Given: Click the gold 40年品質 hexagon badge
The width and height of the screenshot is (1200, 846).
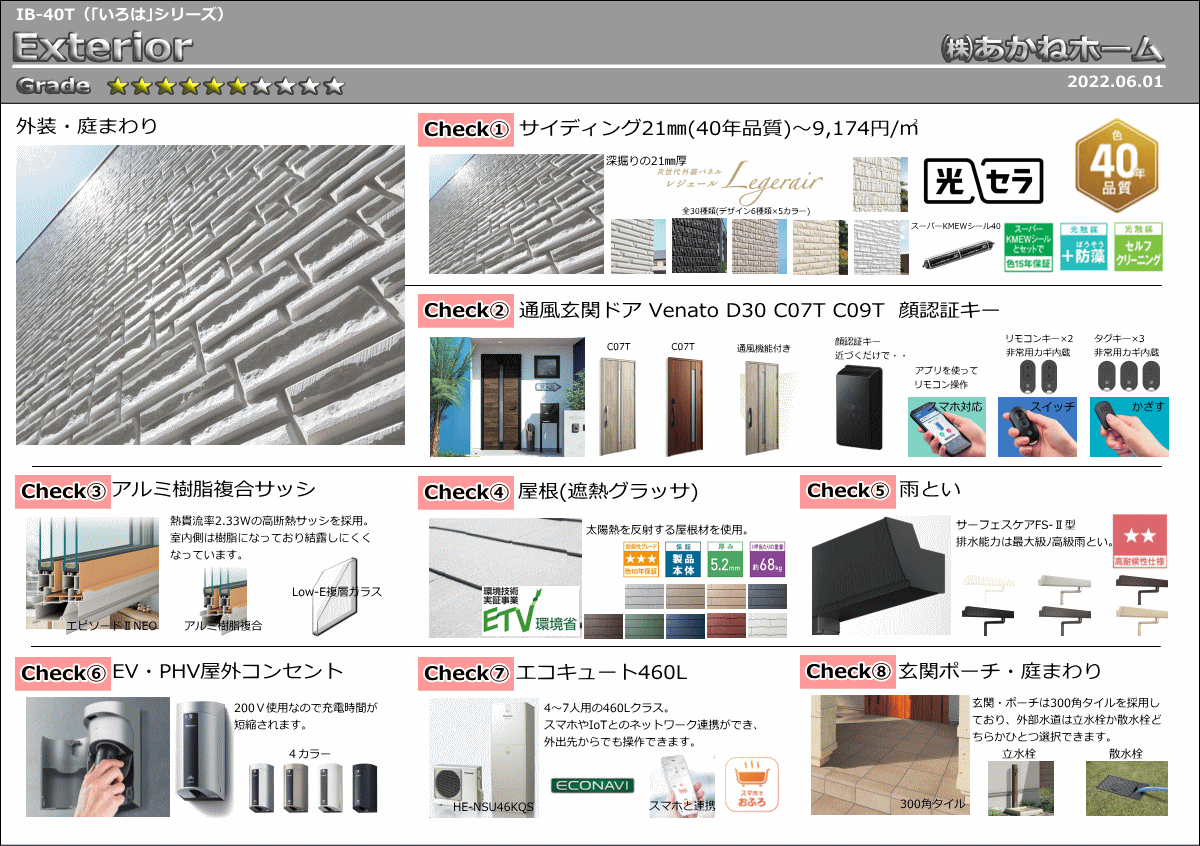Looking at the screenshot, I should (x=1118, y=164).
